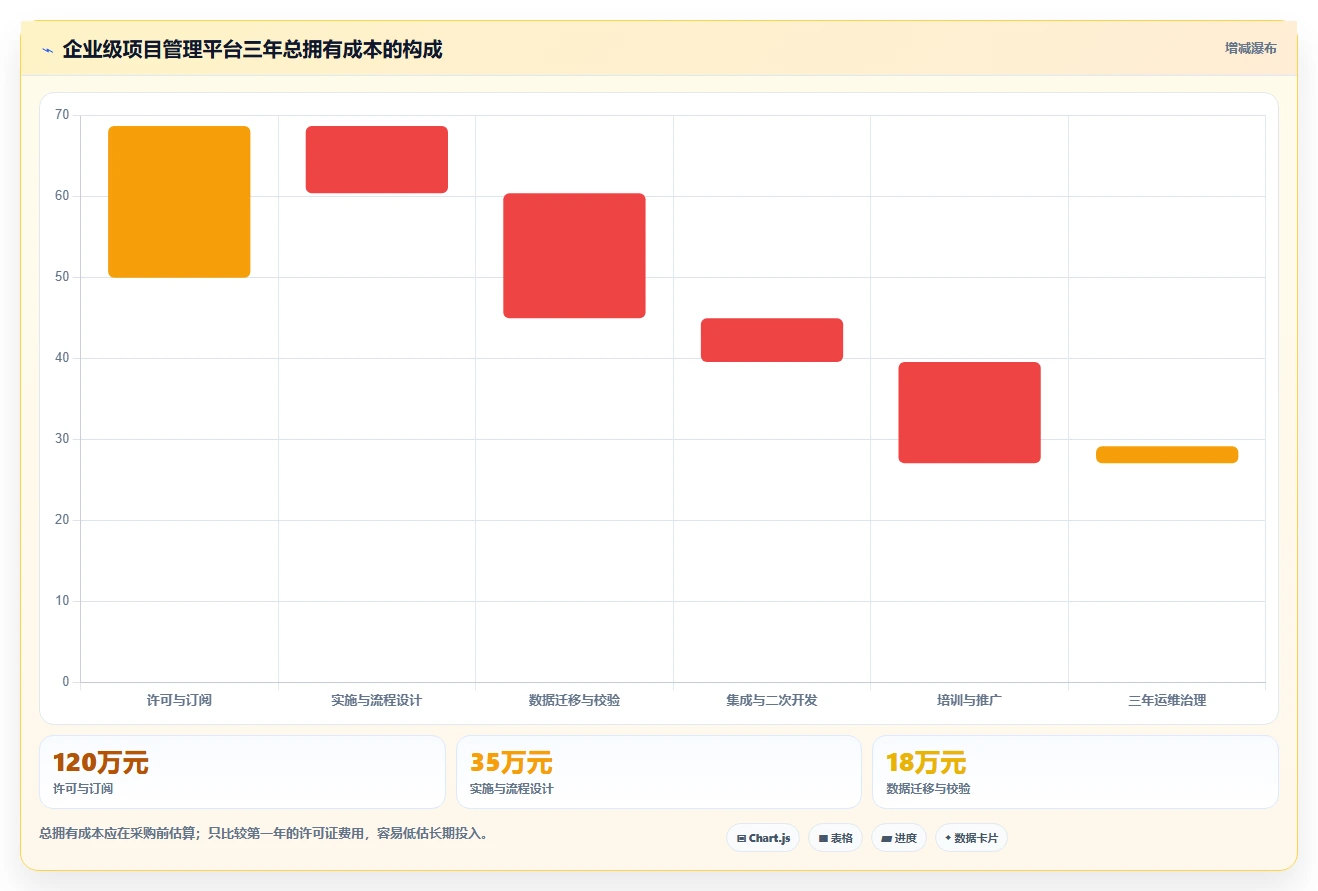Click the red 培训与推广 waterfall bar

point(969,413)
